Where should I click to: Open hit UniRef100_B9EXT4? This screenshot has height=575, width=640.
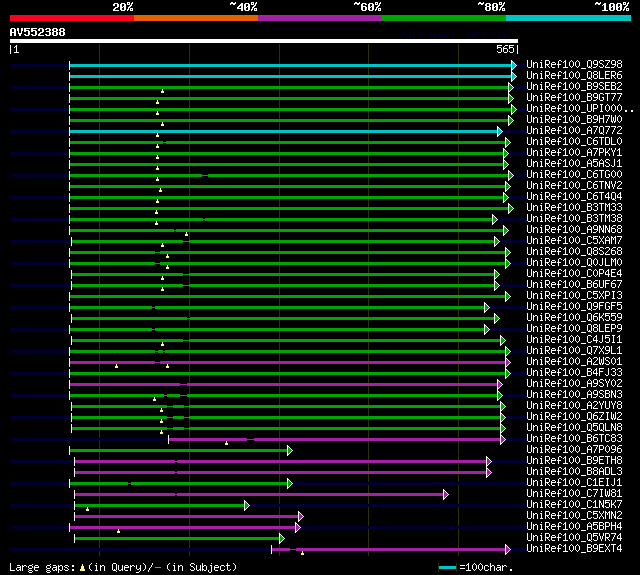(x=574, y=549)
